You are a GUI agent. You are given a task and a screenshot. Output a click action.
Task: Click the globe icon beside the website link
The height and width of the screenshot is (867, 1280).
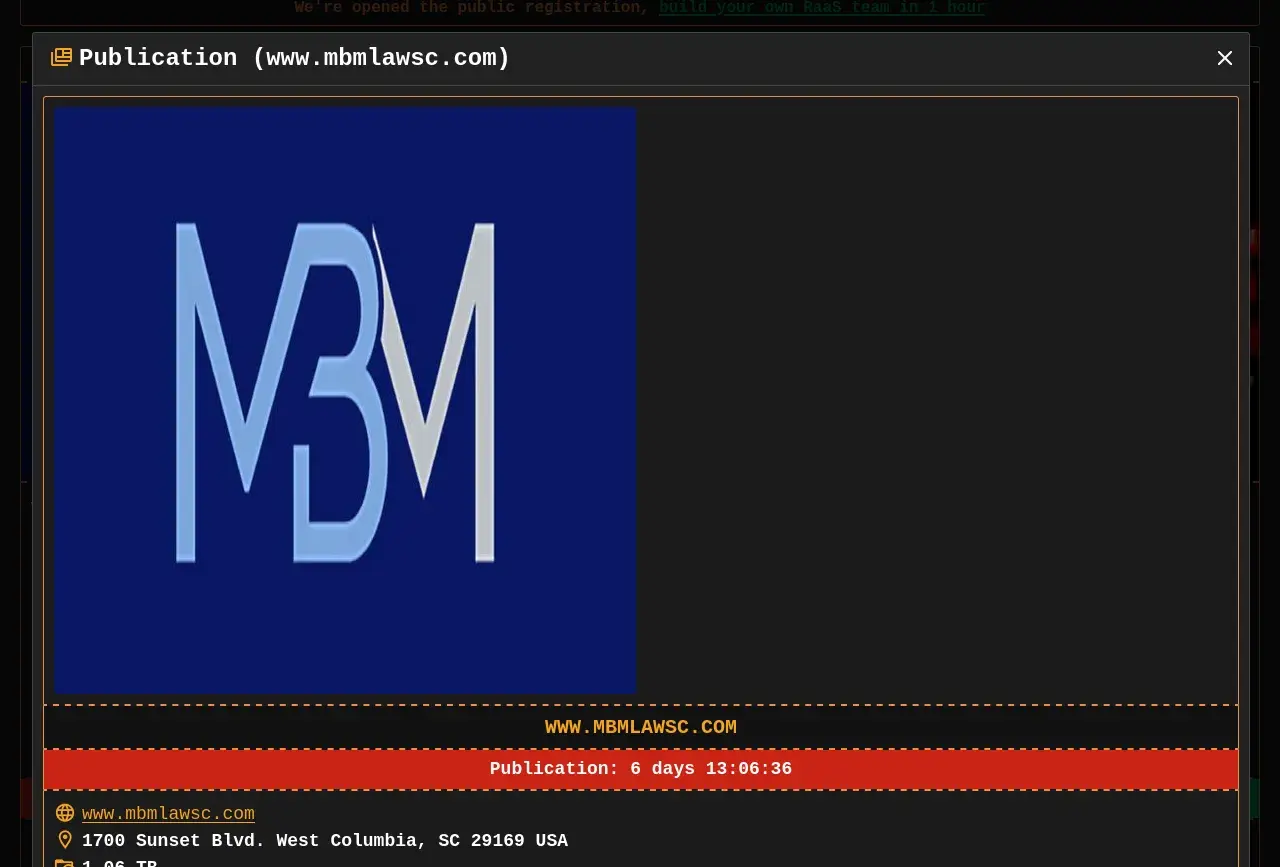[65, 813]
